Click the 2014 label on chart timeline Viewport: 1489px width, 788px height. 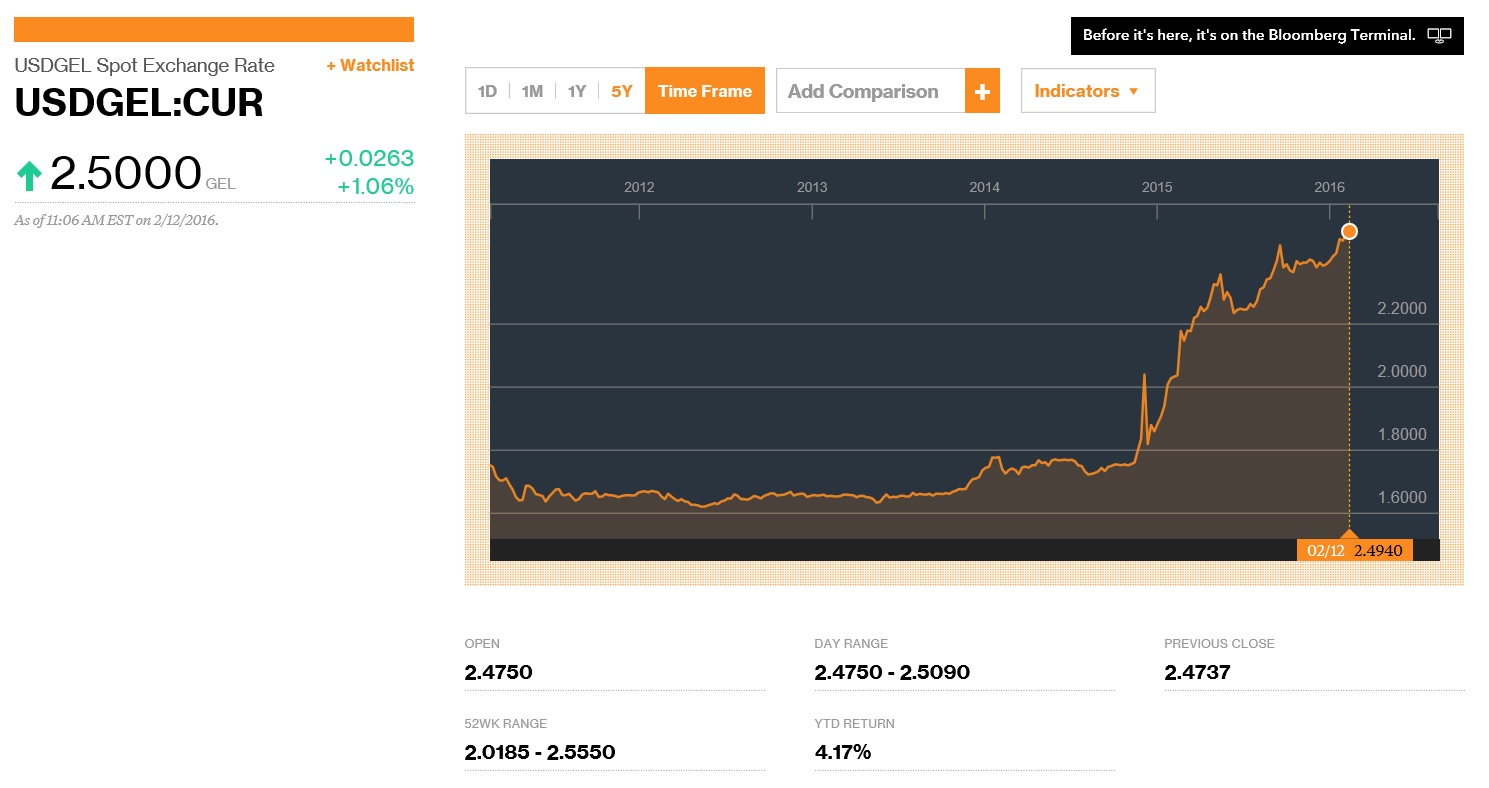click(984, 187)
